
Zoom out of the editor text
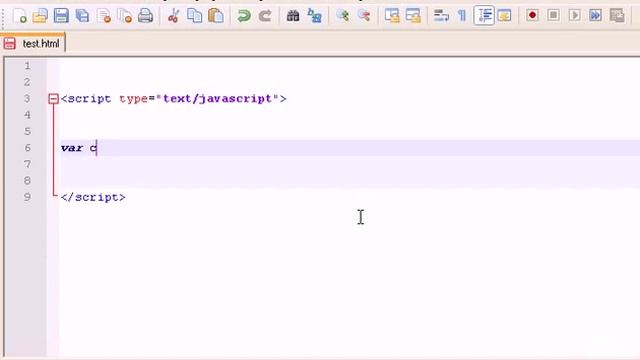pyautogui.click(x=364, y=16)
